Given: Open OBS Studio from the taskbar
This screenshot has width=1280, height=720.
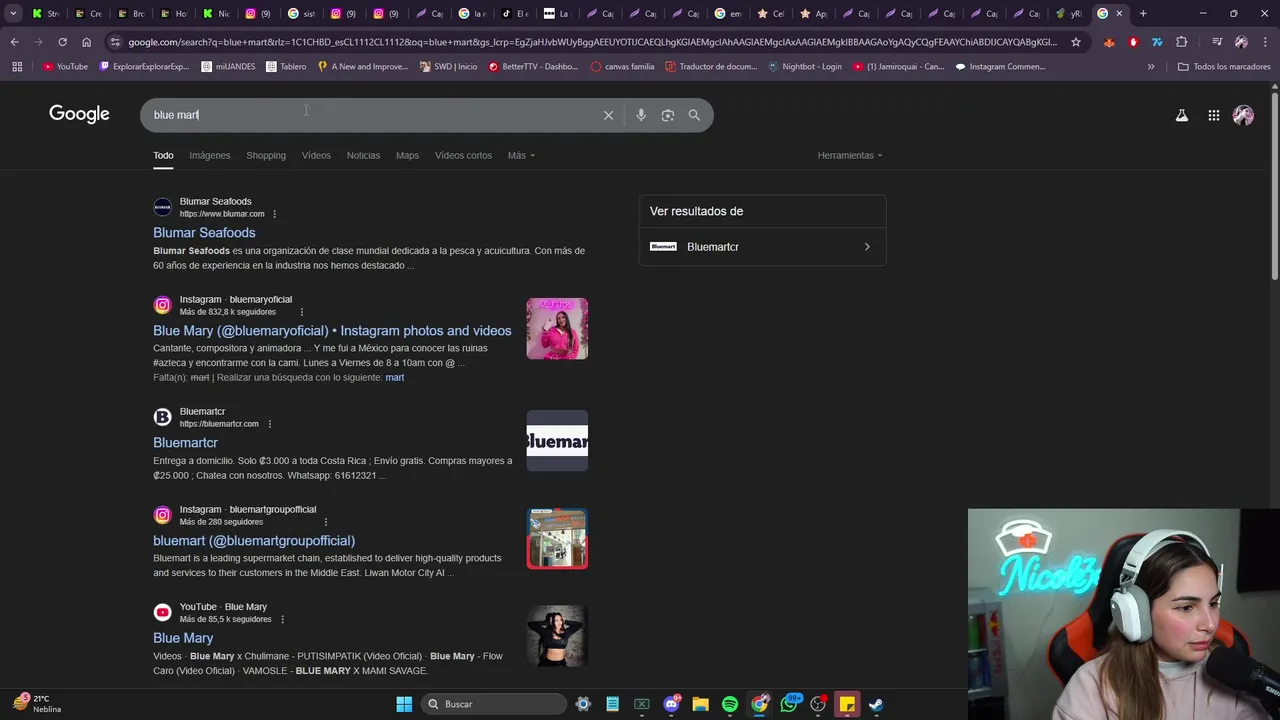Looking at the screenshot, I should pyautogui.click(x=818, y=704).
